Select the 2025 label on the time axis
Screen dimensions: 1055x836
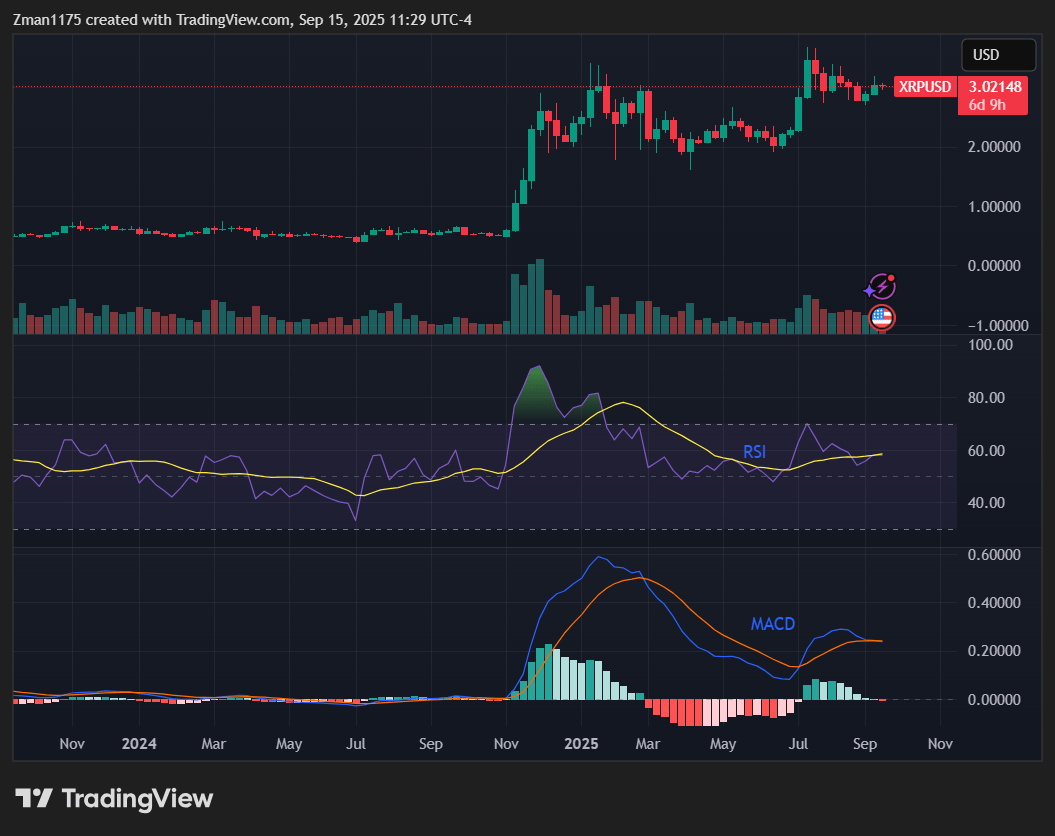point(581,744)
